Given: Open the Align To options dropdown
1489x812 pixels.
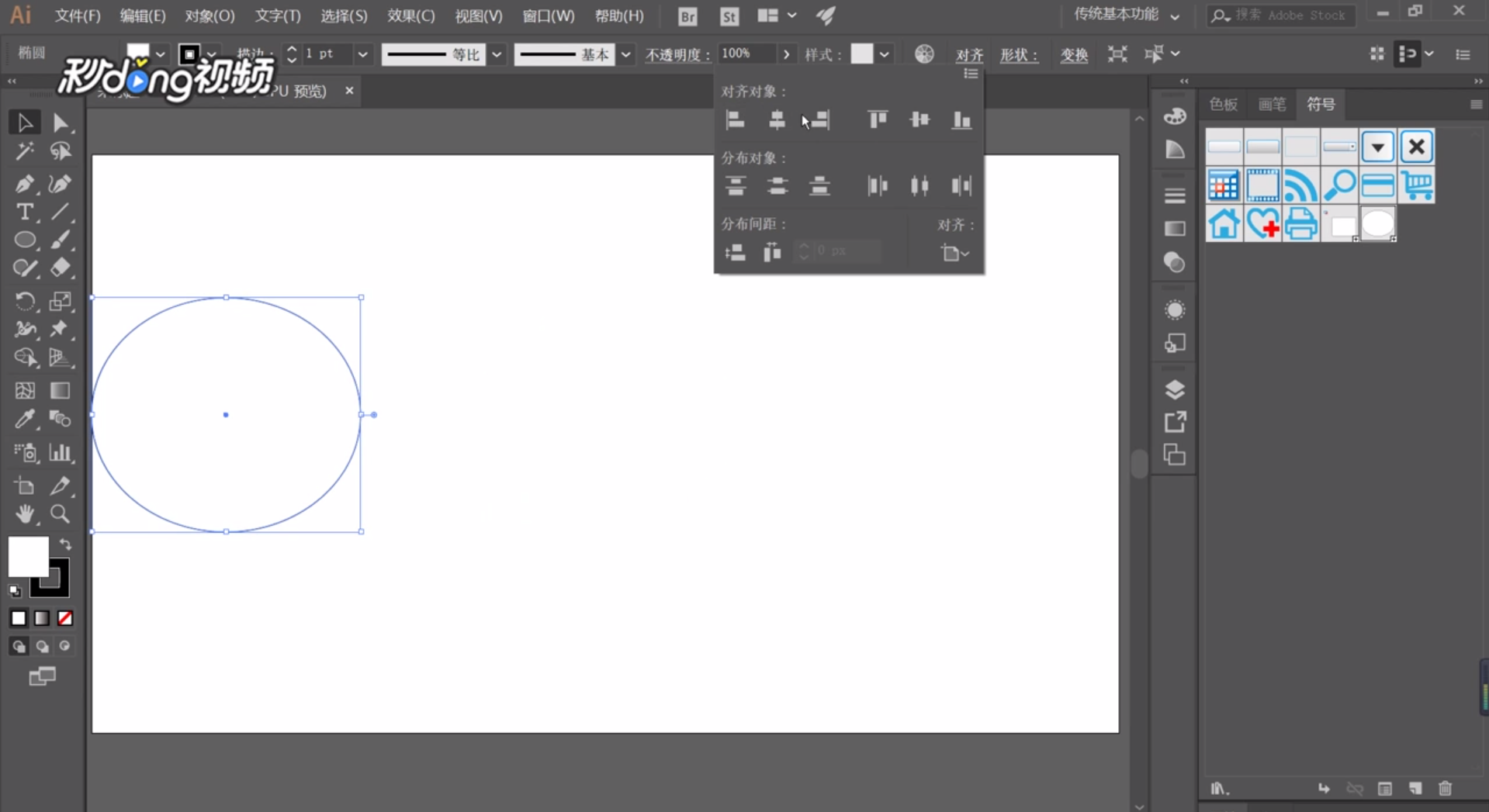Looking at the screenshot, I should coord(955,253).
